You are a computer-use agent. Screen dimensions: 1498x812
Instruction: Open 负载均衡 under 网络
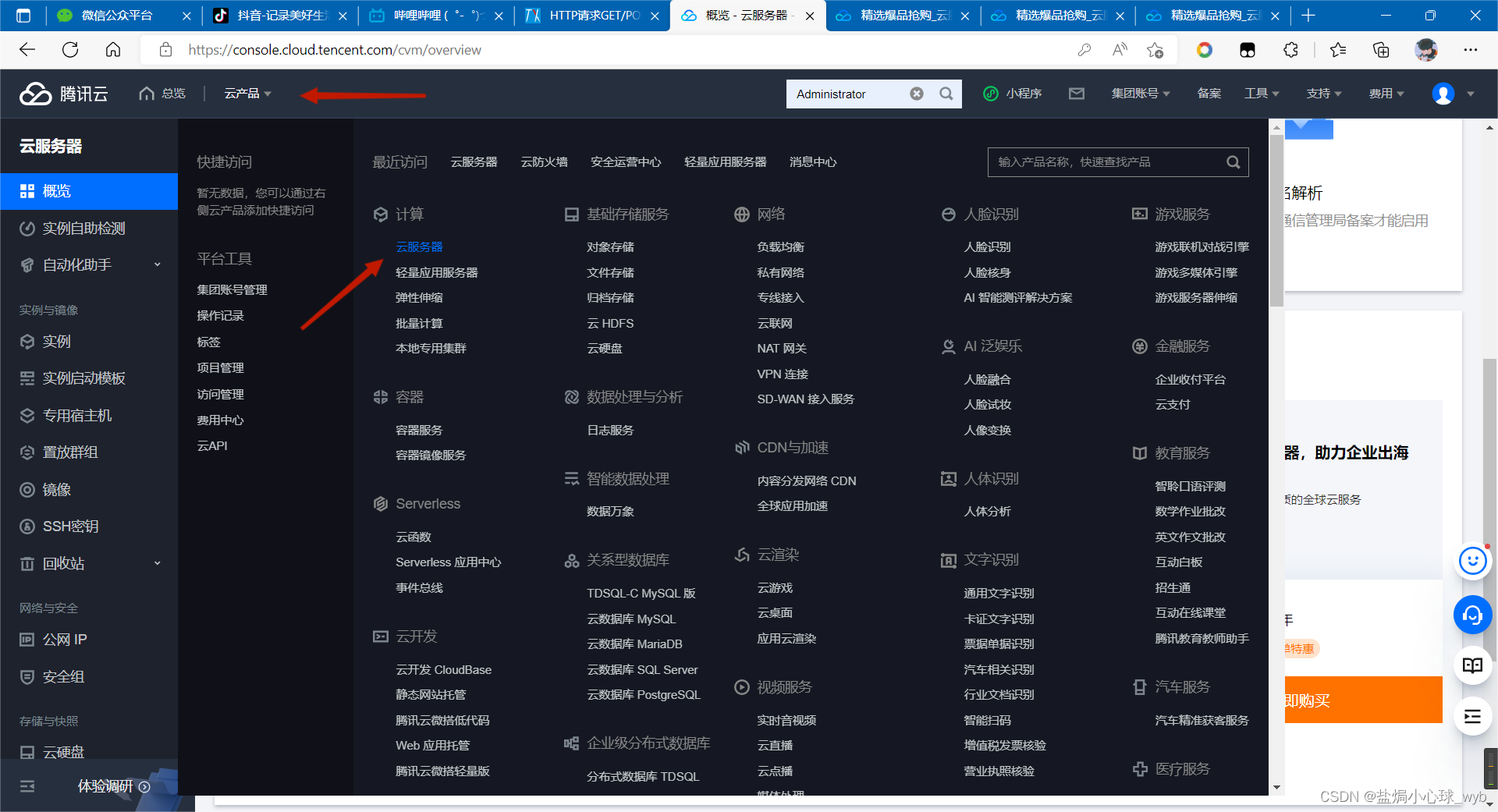point(780,247)
